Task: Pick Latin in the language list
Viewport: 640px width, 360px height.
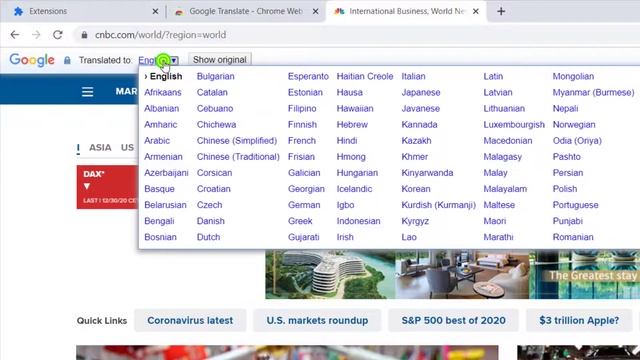Action: pos(493,76)
